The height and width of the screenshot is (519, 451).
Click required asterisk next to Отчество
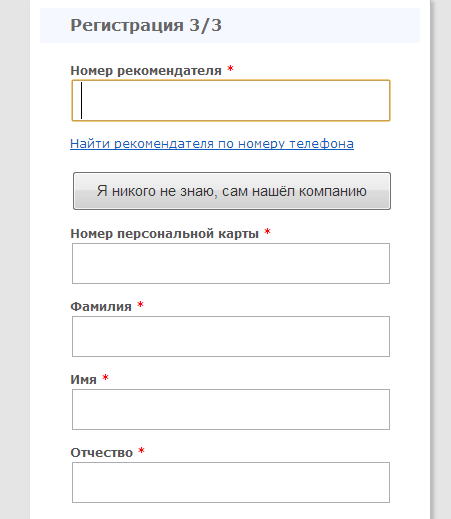coord(141,450)
